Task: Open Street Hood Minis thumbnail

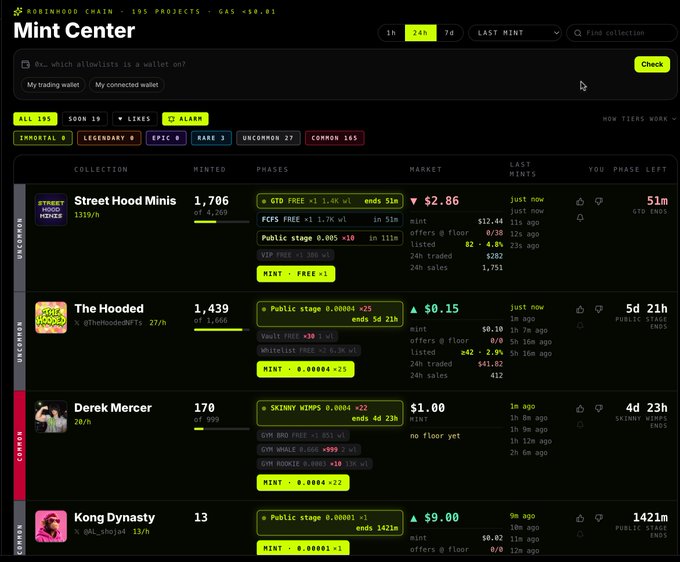Action: pos(51,209)
